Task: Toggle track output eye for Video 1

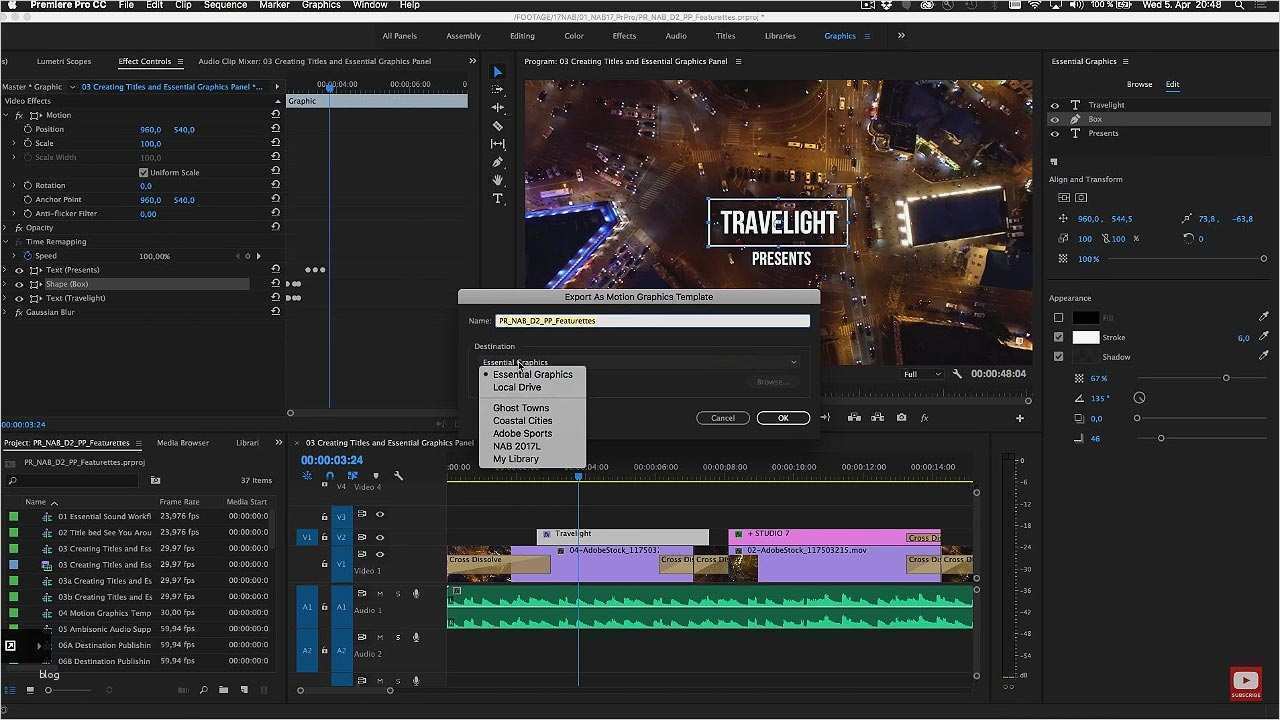Action: coord(379,553)
